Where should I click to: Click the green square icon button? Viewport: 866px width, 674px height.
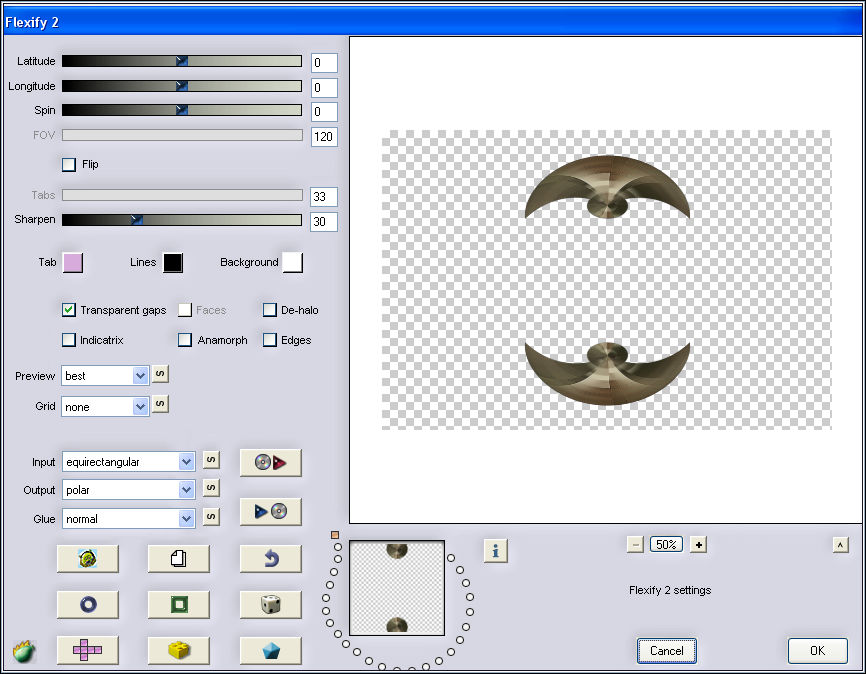(178, 604)
